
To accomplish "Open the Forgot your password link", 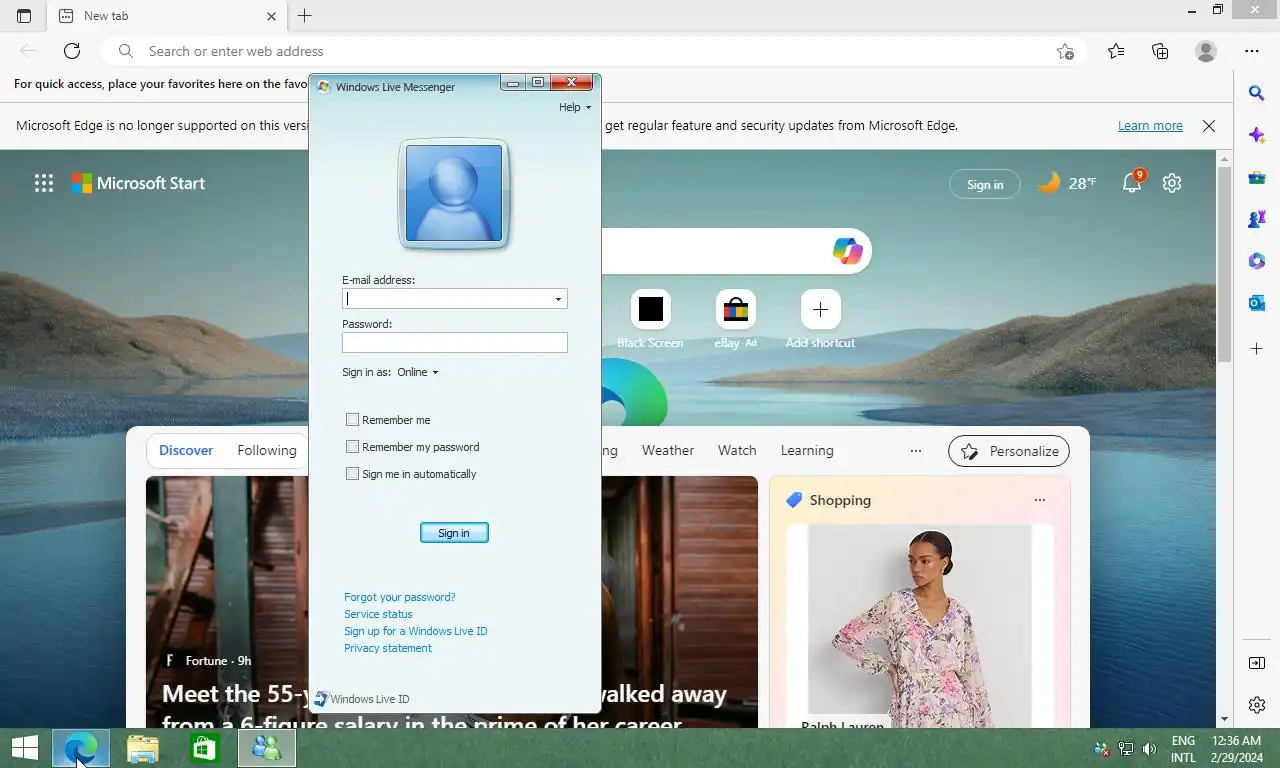I will pyautogui.click(x=400, y=597).
